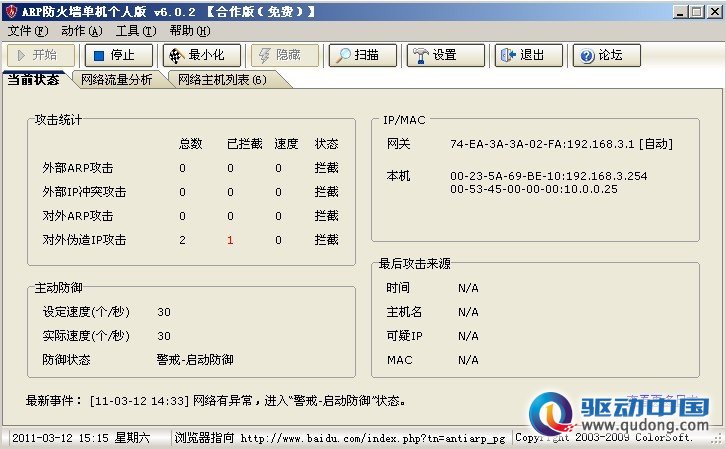
Task: Click the 可疑IP label
Action: 404,336
